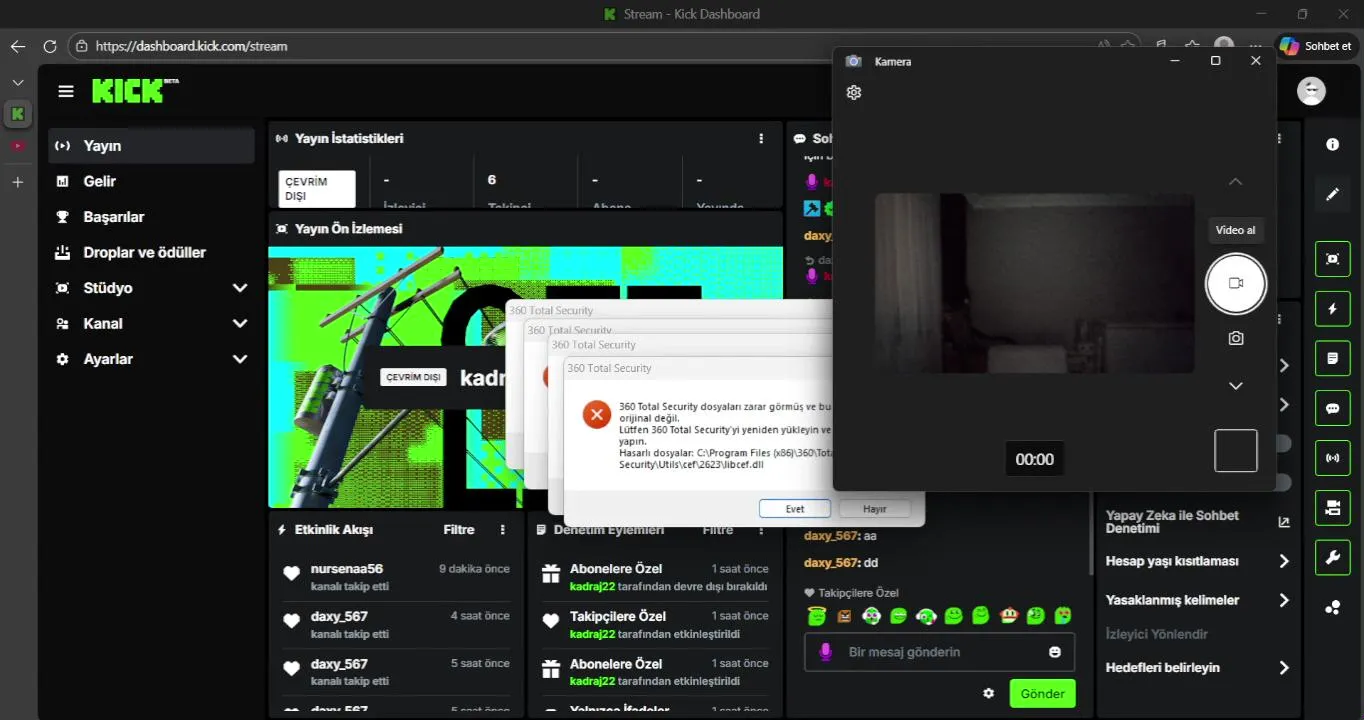Open the Kick hamburger menu

pos(66,91)
